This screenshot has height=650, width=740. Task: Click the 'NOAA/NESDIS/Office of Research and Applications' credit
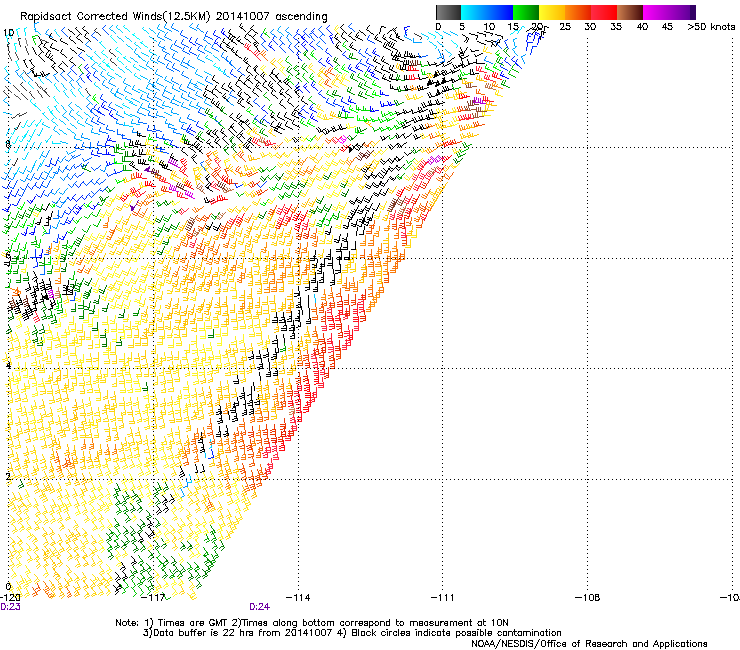(589, 644)
